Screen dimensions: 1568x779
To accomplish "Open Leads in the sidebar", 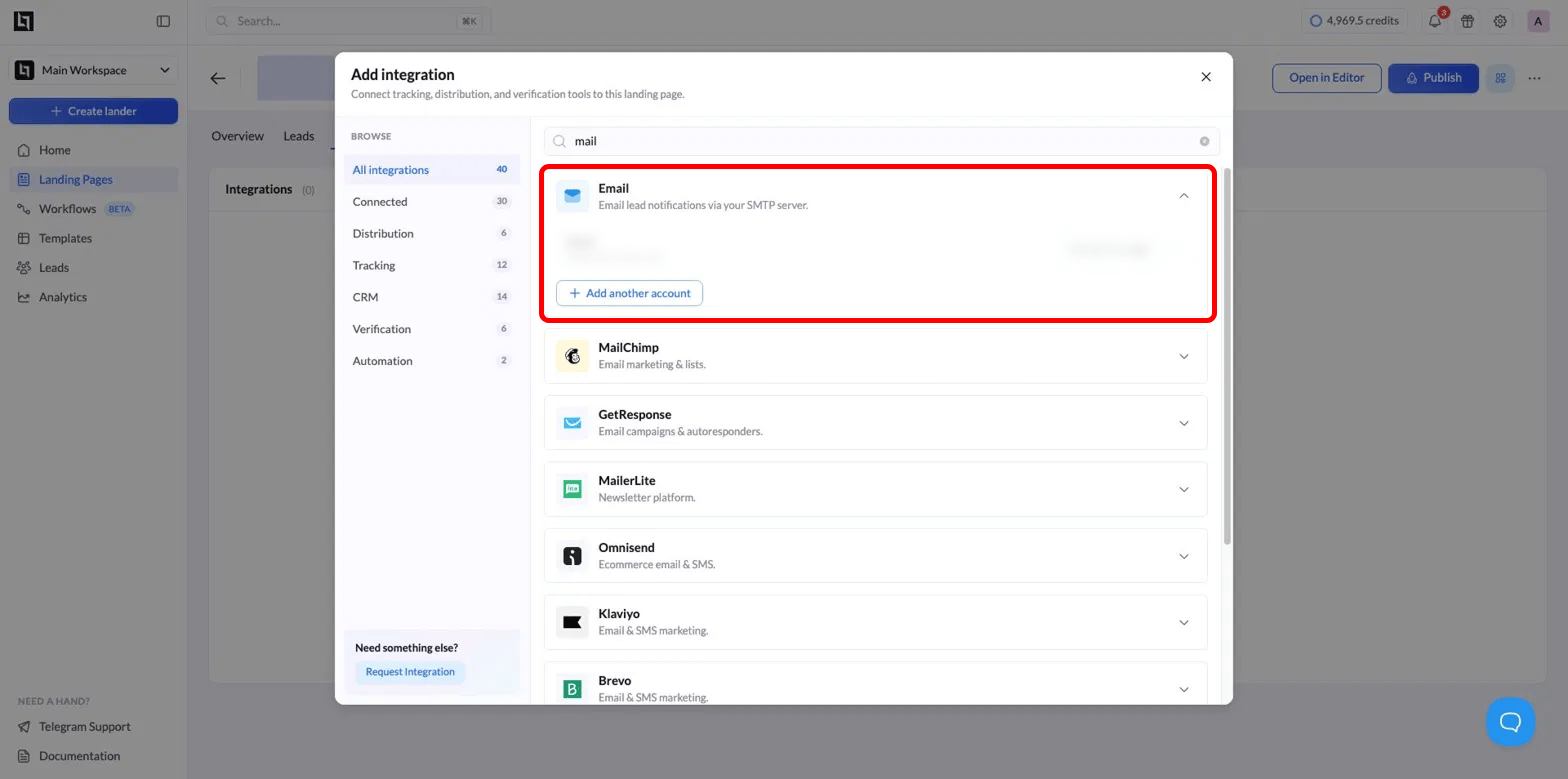I will [x=93, y=268].
